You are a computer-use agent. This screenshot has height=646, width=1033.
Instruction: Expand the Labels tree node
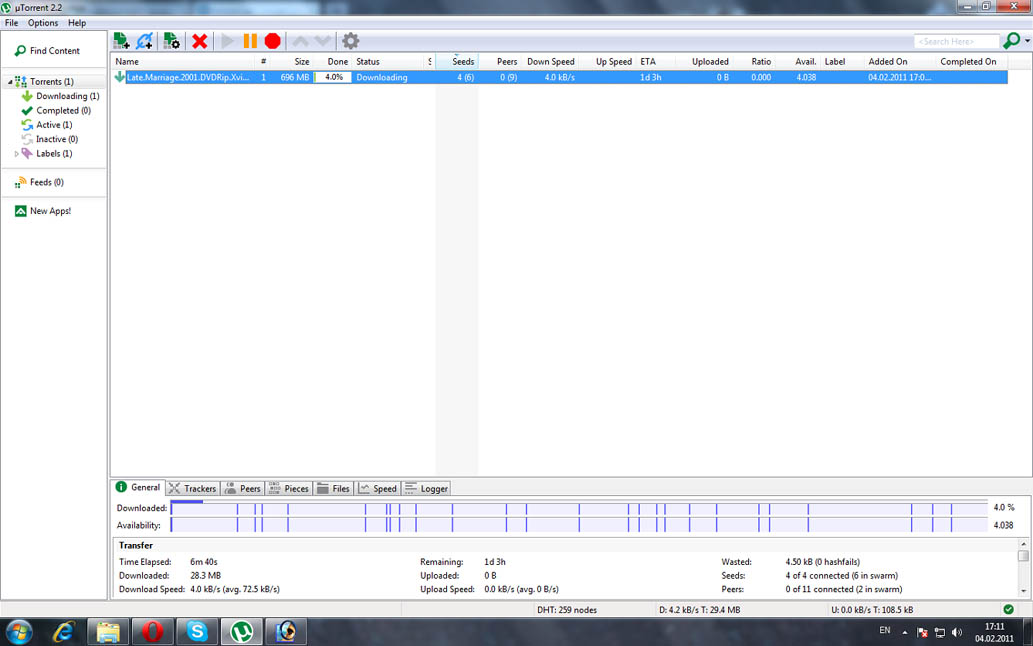[x=17, y=154]
